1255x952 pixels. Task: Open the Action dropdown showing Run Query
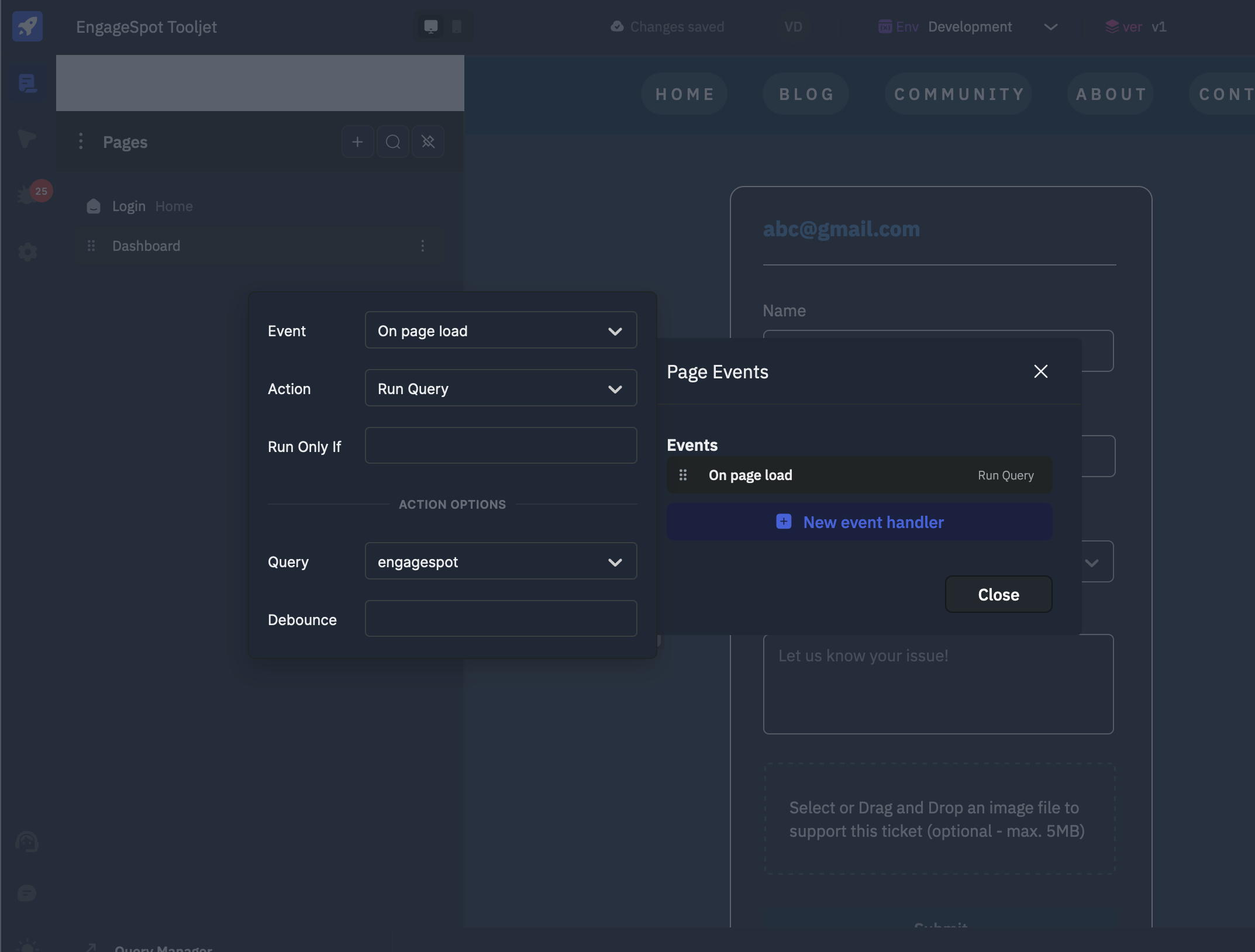point(501,388)
